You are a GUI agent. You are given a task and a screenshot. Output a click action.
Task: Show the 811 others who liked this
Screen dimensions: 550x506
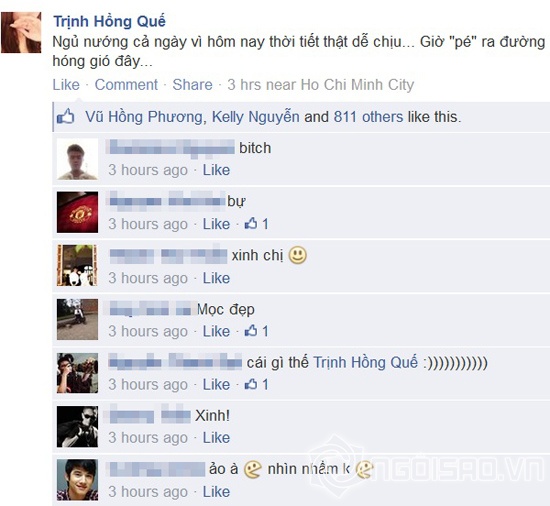368,117
